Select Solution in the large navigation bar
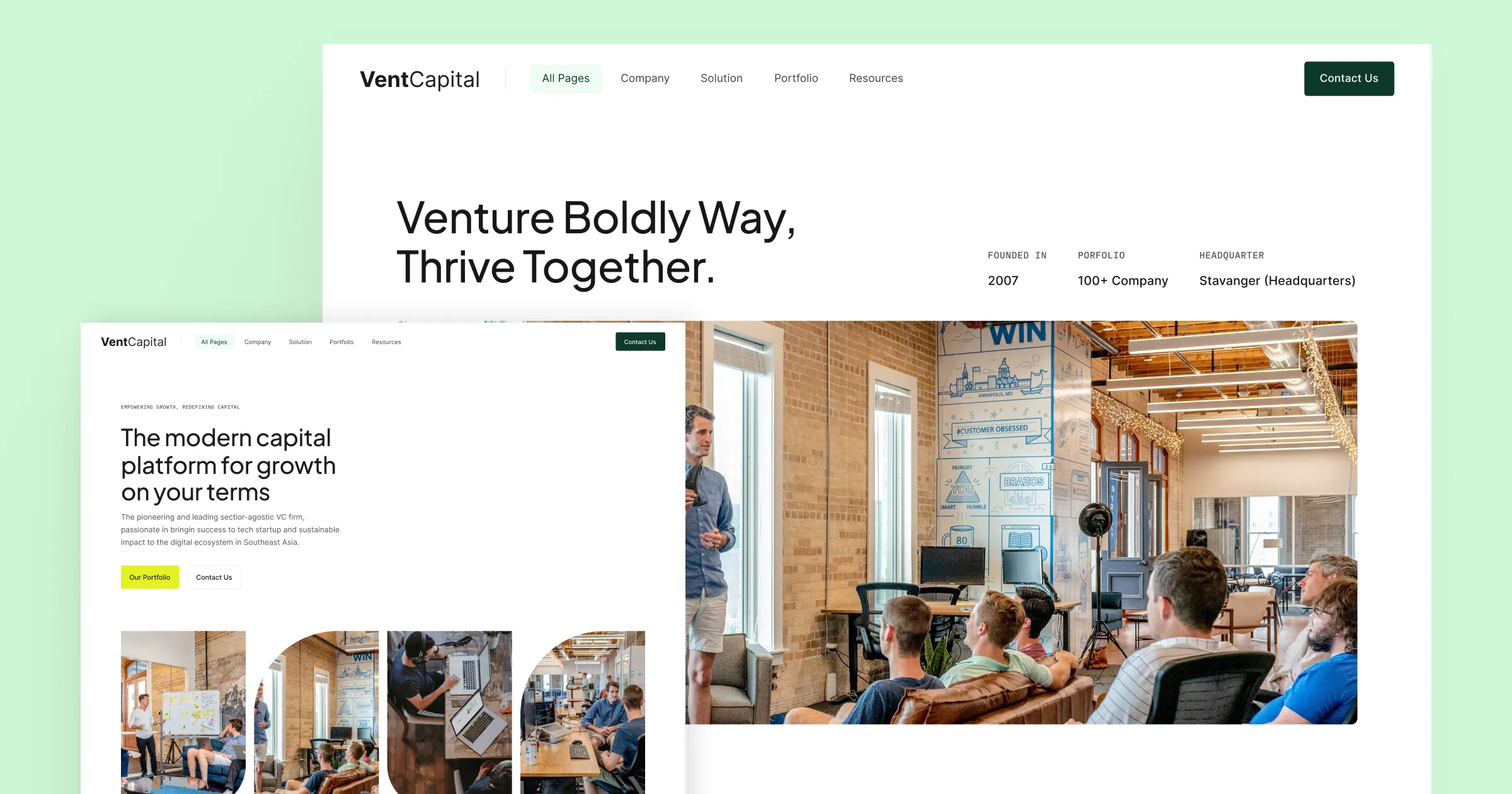The width and height of the screenshot is (1512, 794). click(721, 78)
